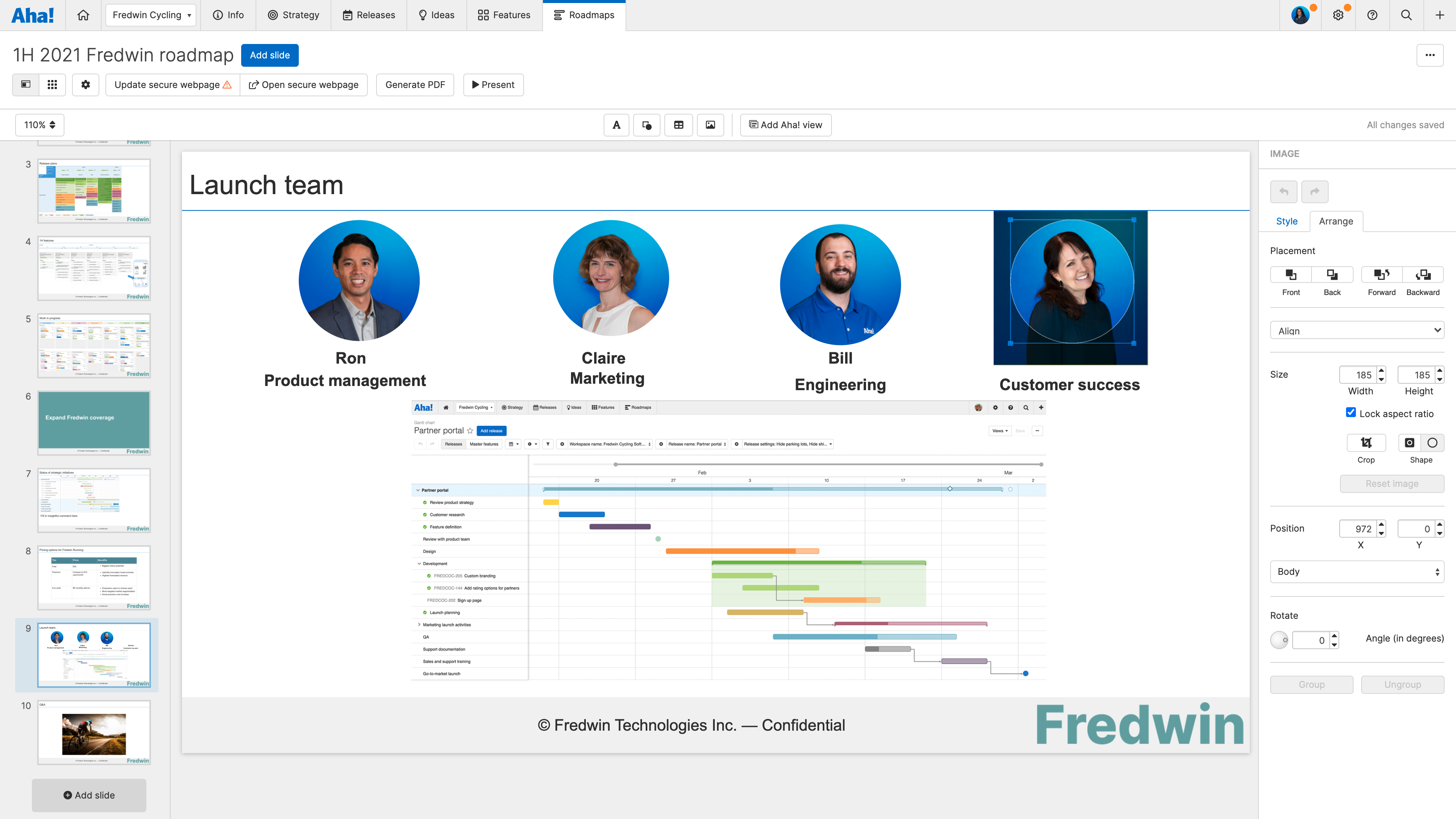Screen dimensions: 1456x819
Task: Uncheck Lock aspect ratio
Action: pos(1351,413)
